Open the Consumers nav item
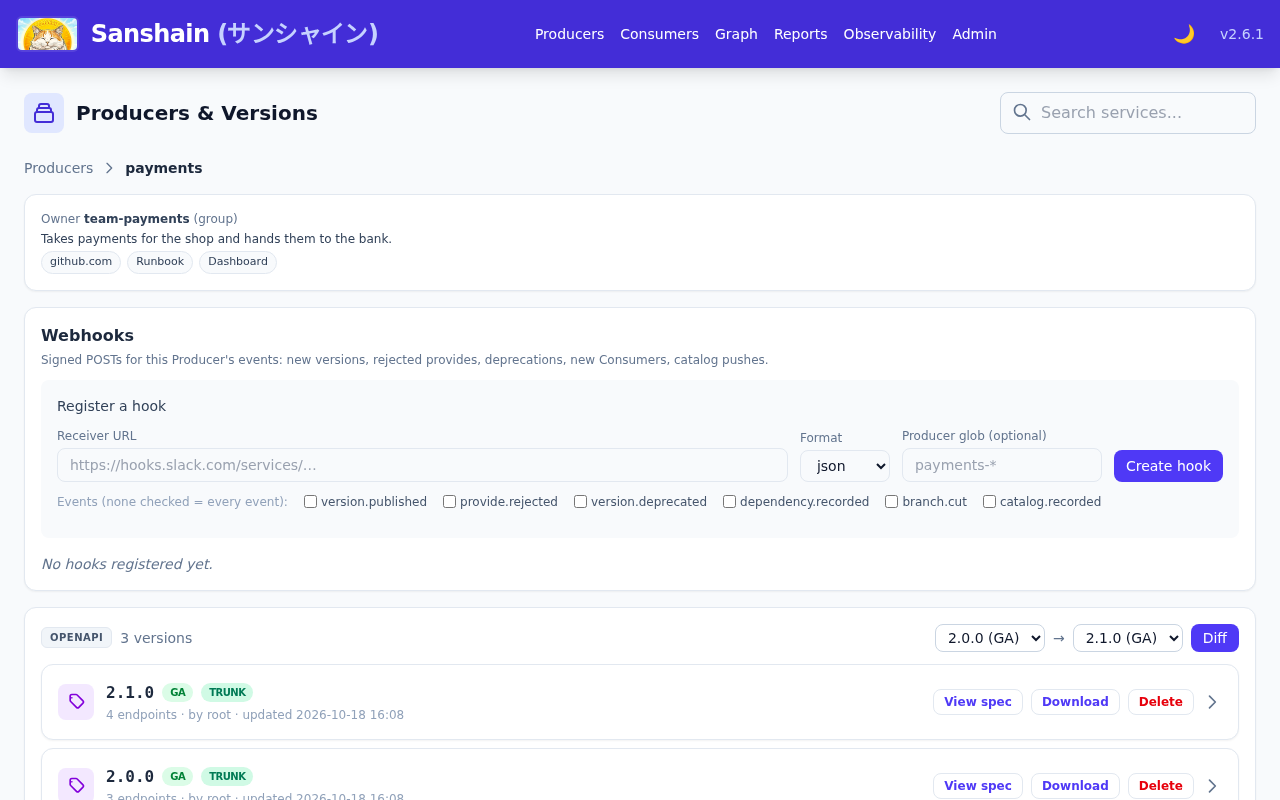Image resolution: width=1280 pixels, height=800 pixels. click(x=659, y=34)
